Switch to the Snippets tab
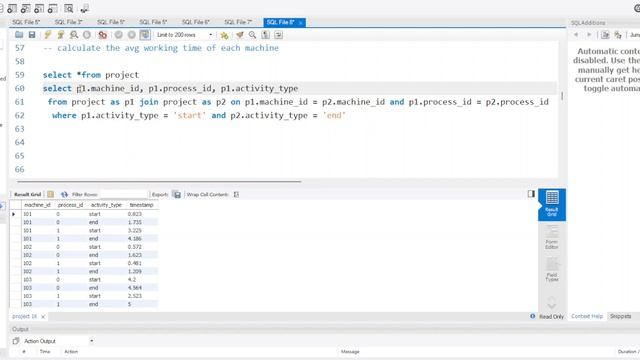640x360 pixels. 620,316
